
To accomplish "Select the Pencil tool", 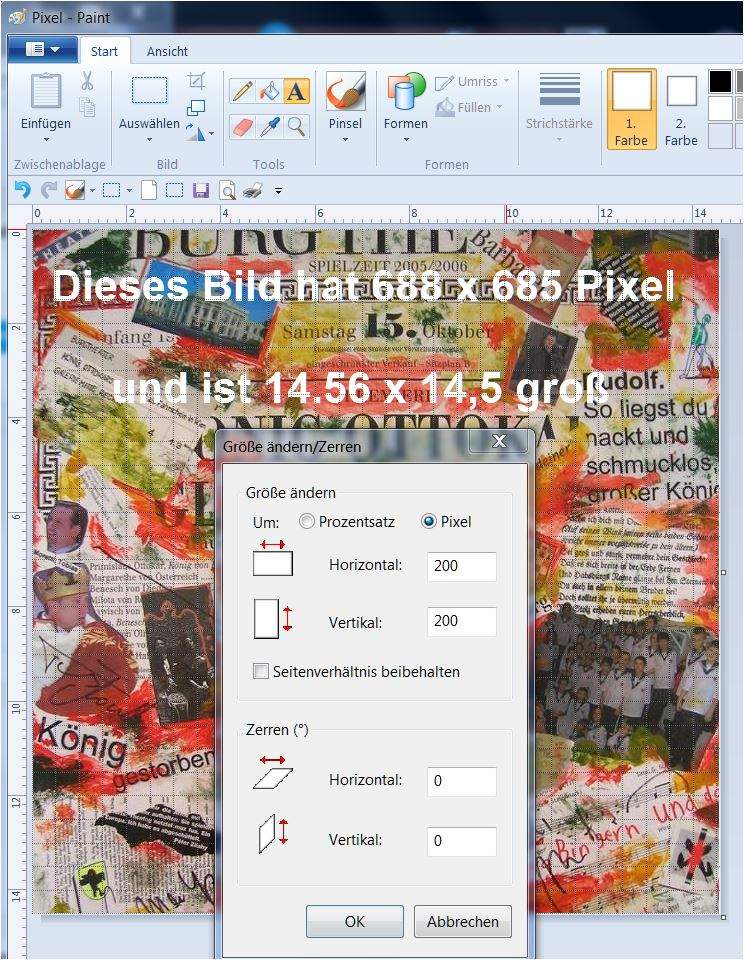I will 242,91.
